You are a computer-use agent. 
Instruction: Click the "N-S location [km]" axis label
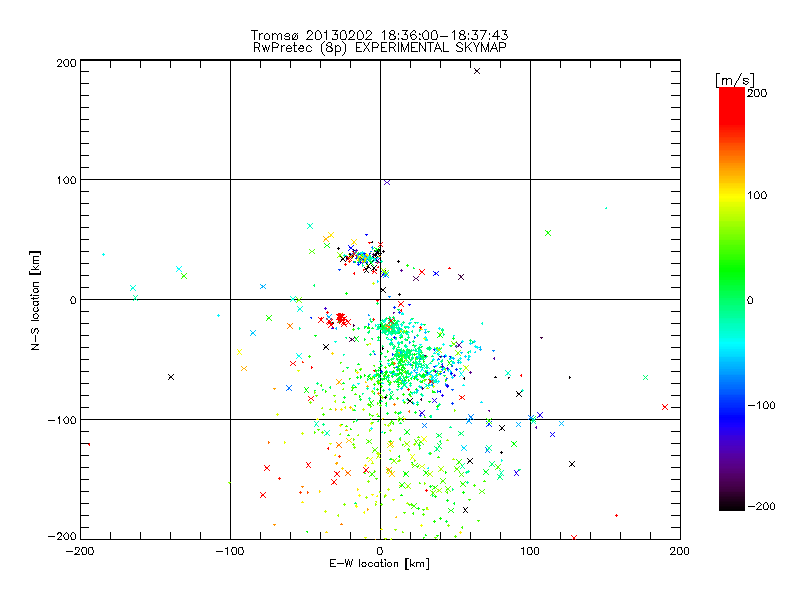35,300
